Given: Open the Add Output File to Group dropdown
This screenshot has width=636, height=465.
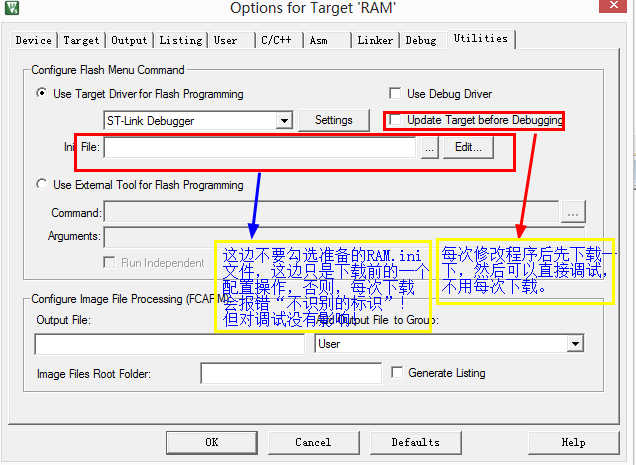Looking at the screenshot, I should pos(575,344).
